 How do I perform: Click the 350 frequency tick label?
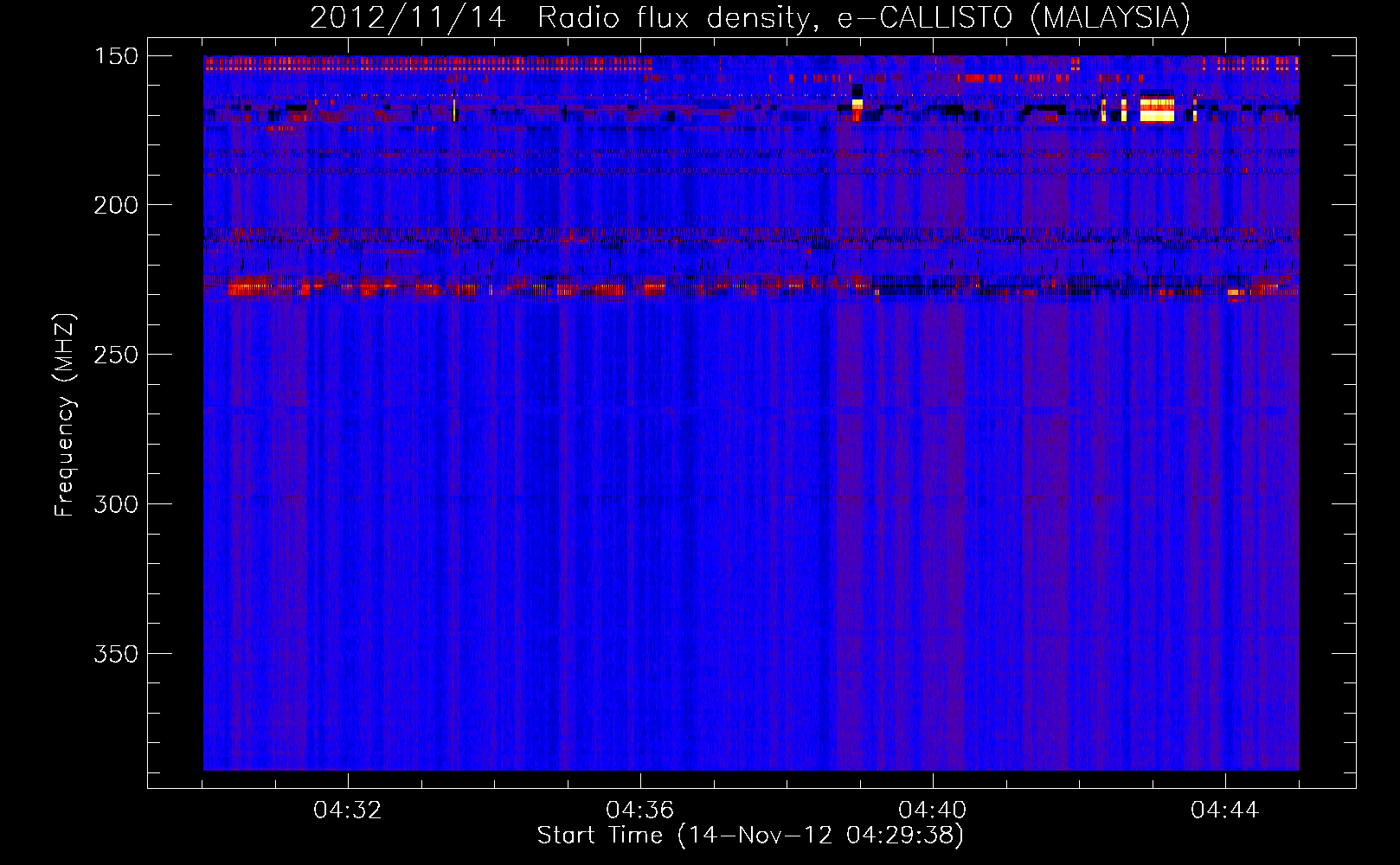click(116, 654)
